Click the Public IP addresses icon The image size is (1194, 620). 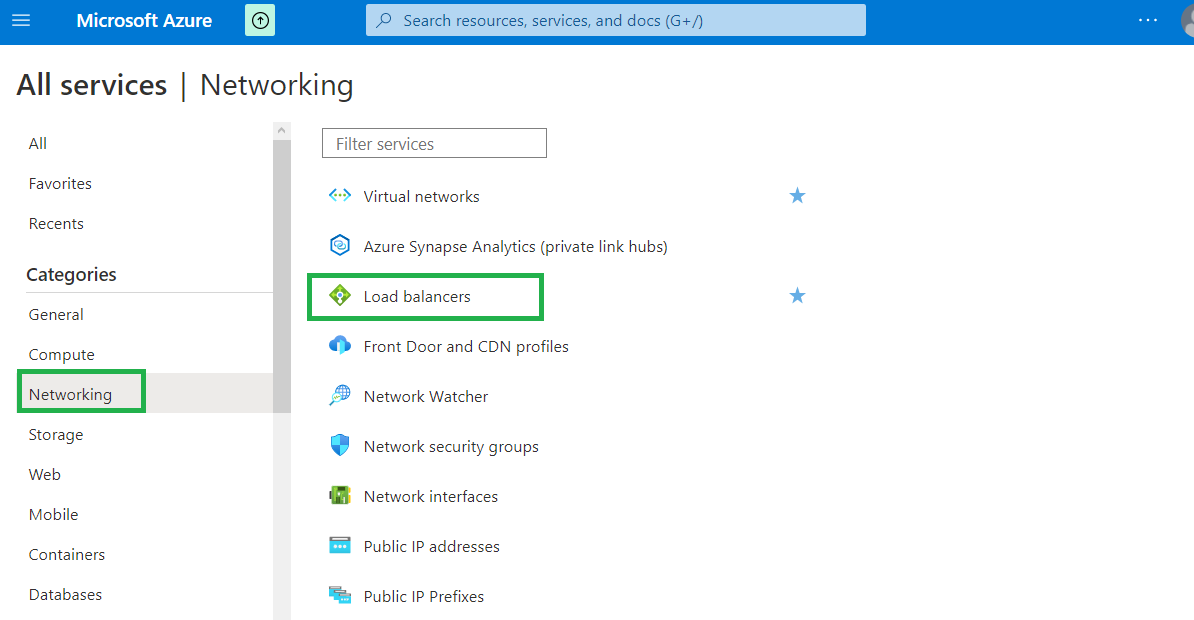pyautogui.click(x=340, y=546)
